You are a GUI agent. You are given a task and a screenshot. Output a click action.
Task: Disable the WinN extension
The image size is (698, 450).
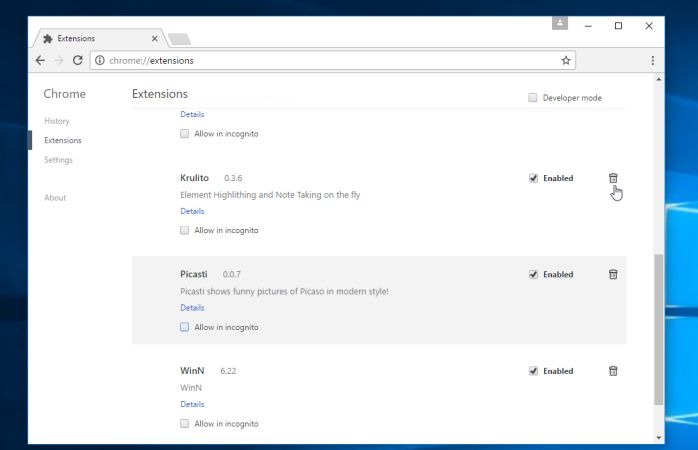(x=533, y=371)
